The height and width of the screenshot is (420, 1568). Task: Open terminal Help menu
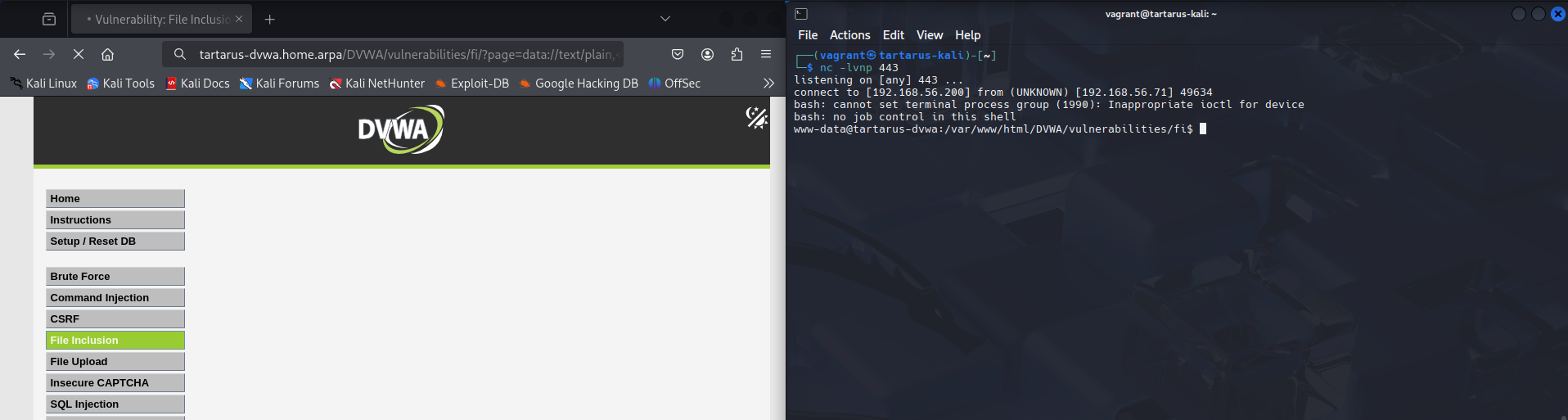967,35
